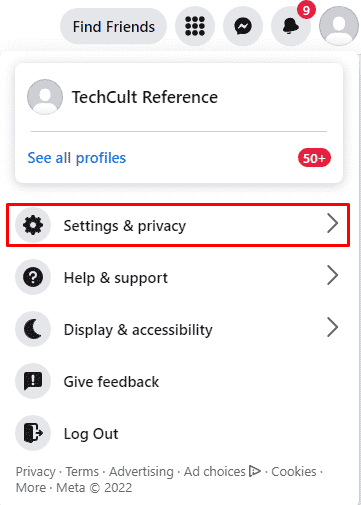Click the Give feedback exclamation icon
Screen dimensions: 361x505
click(33, 381)
